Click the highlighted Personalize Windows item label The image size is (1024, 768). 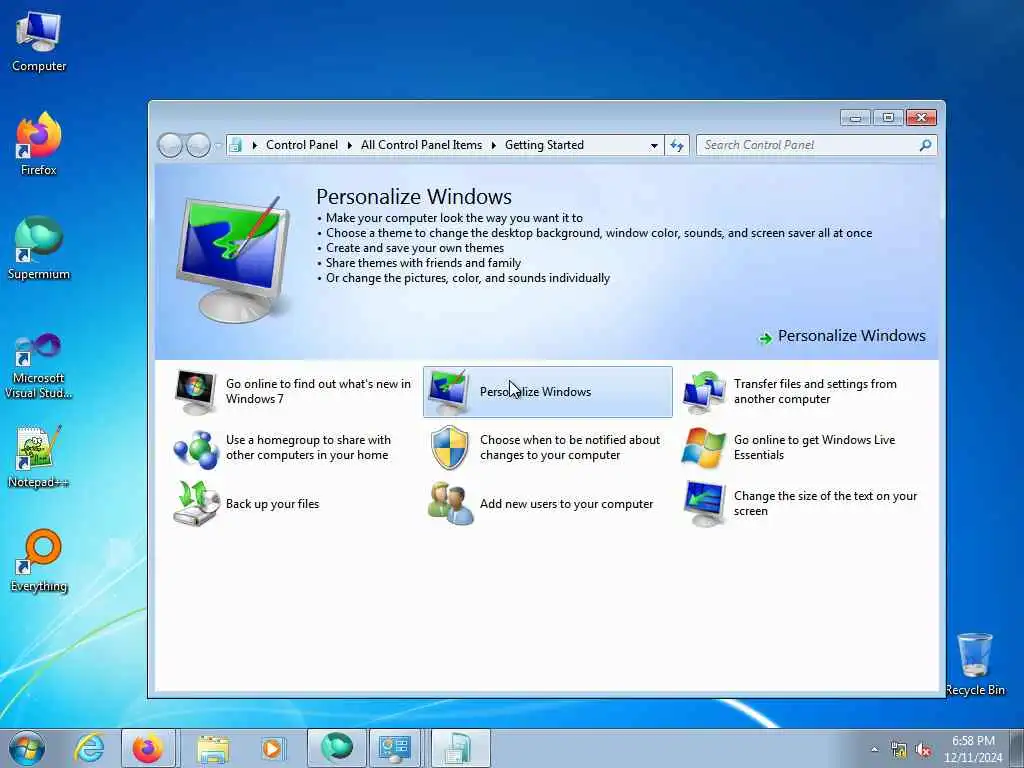(536, 392)
